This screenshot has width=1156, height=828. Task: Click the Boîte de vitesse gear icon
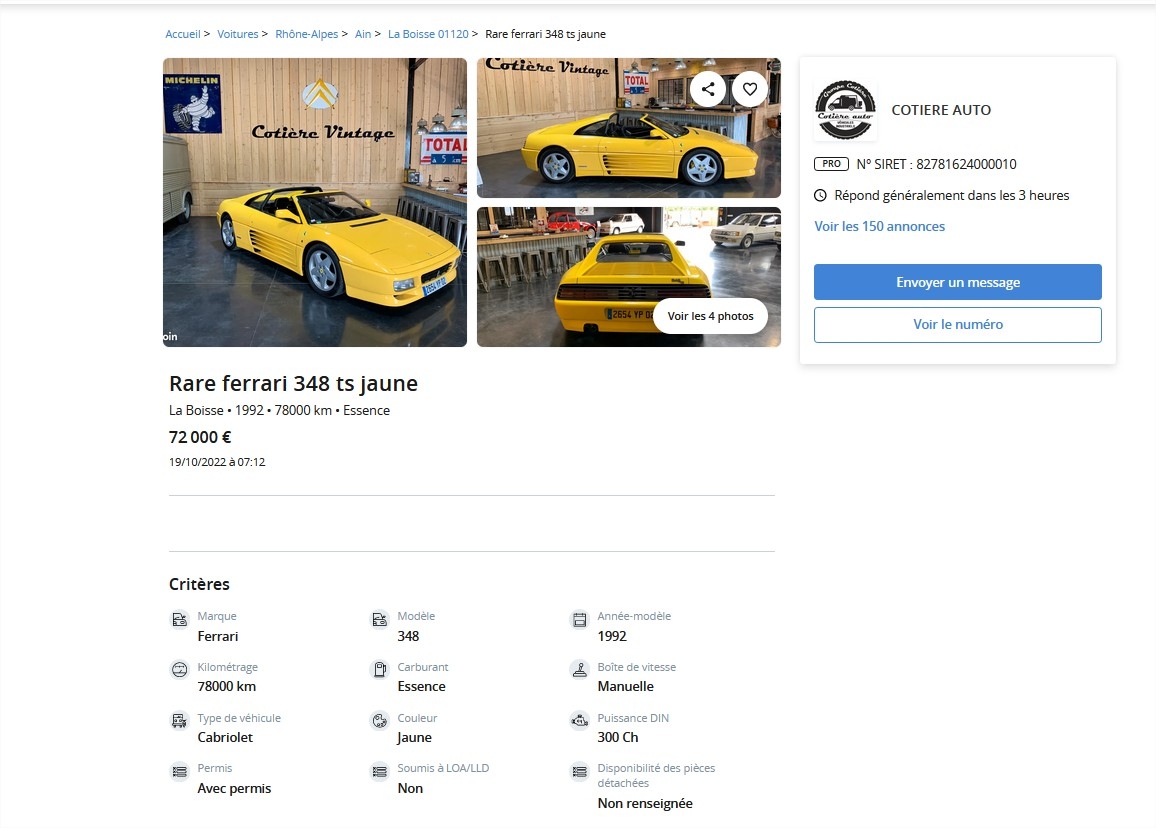click(579, 669)
